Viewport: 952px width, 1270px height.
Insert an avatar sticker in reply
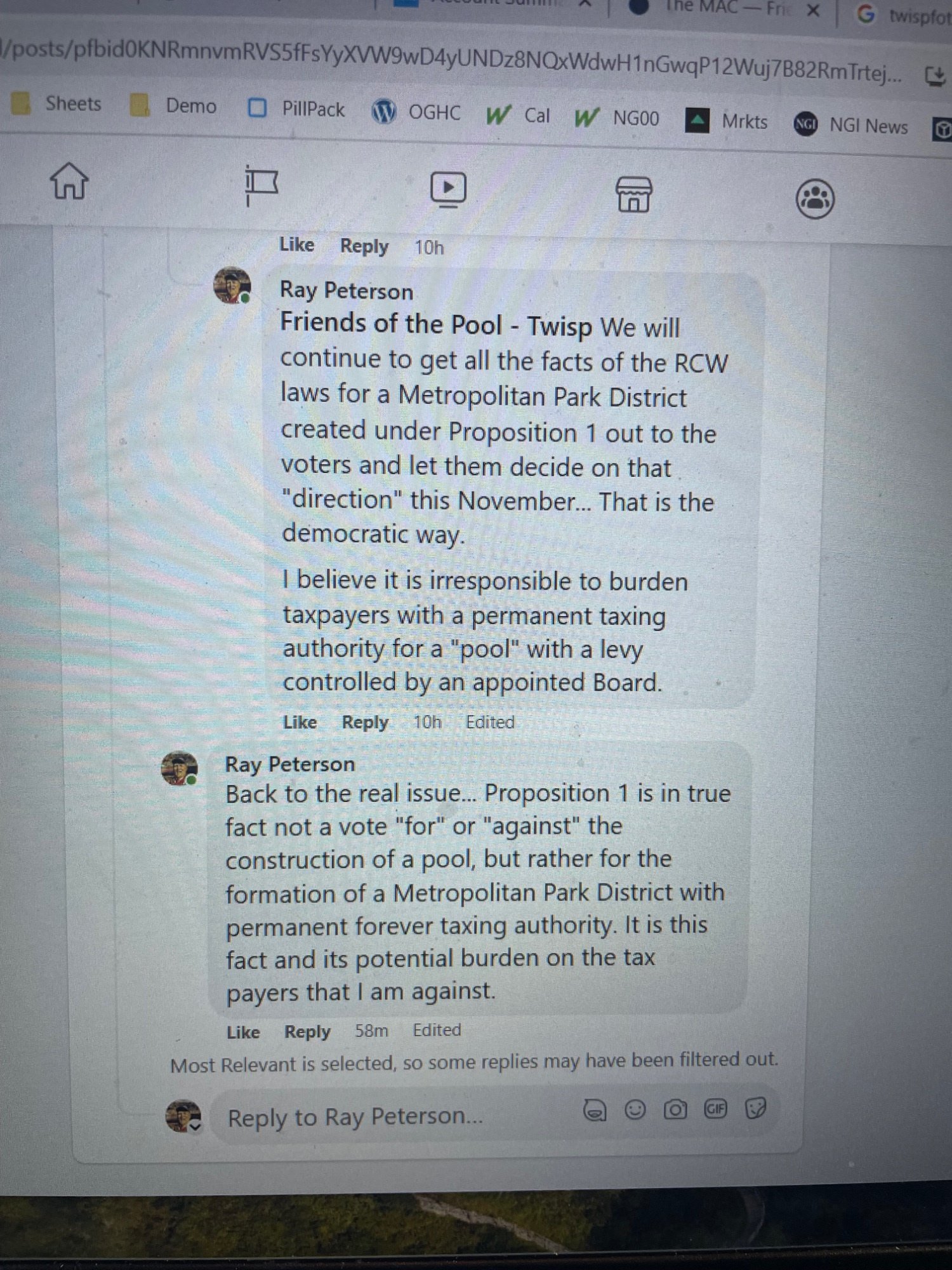tap(595, 1111)
